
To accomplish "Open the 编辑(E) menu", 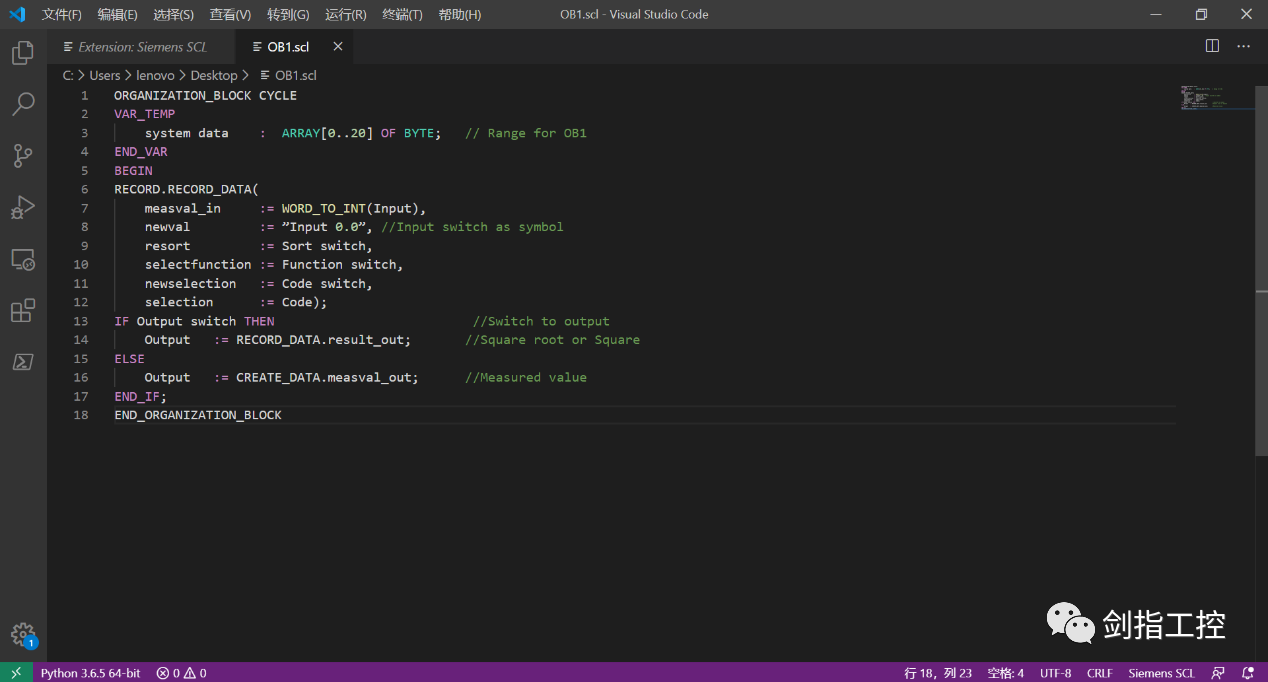I will click(118, 14).
